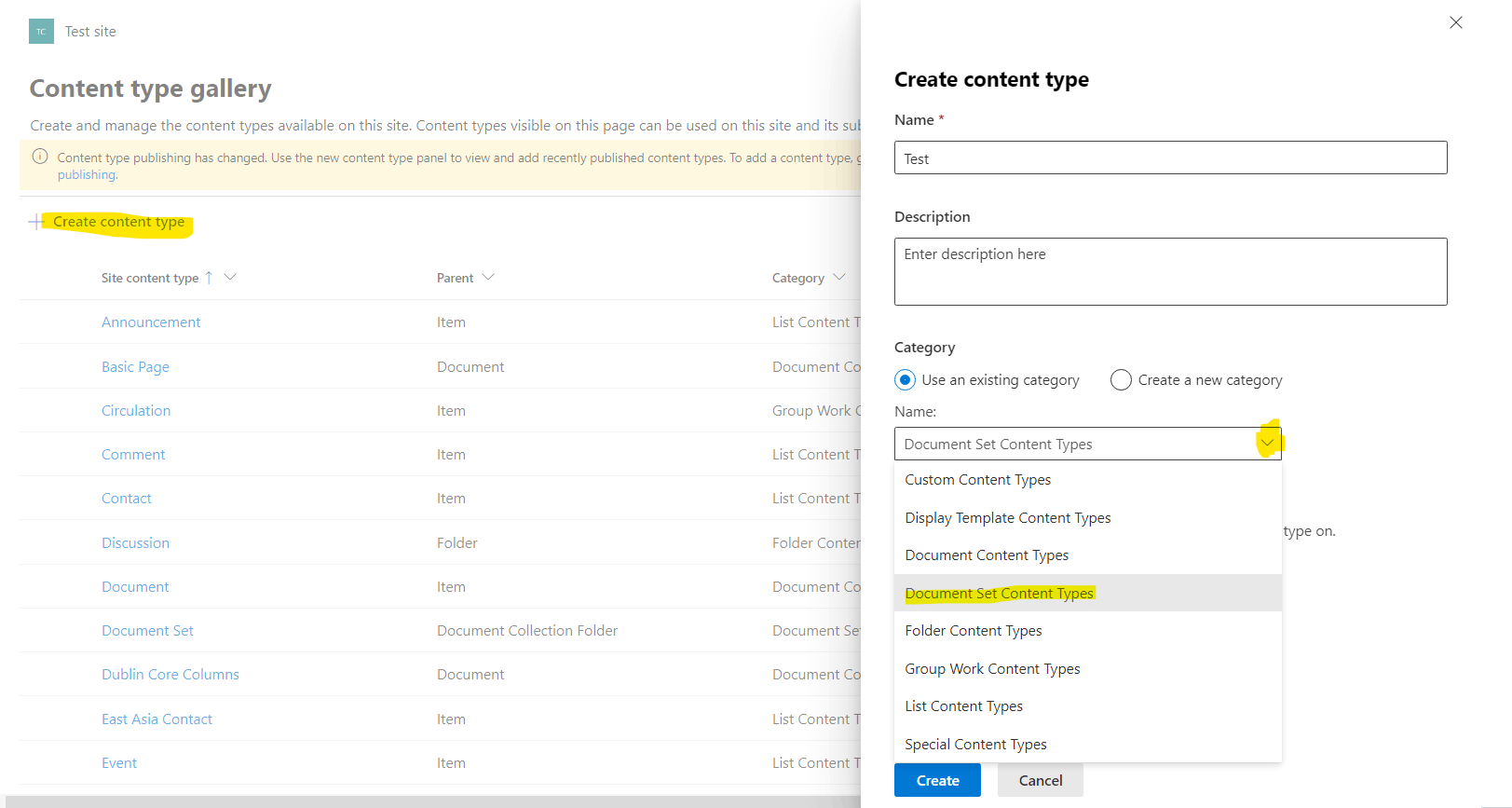Choose Custom Content Types from the dropdown
This screenshot has height=808, width=1512.
point(1088,480)
